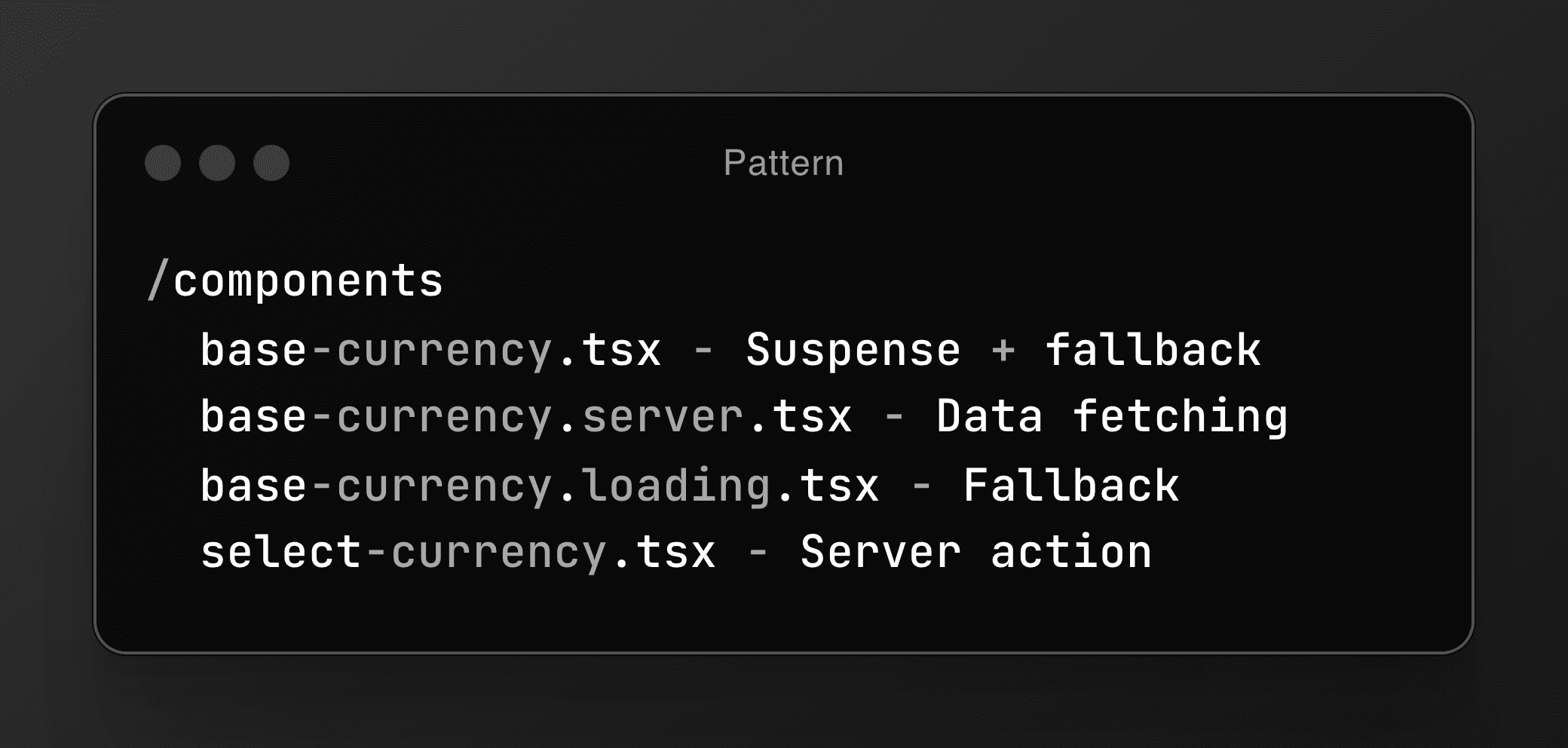Click the dash before "Server action"

click(x=758, y=552)
